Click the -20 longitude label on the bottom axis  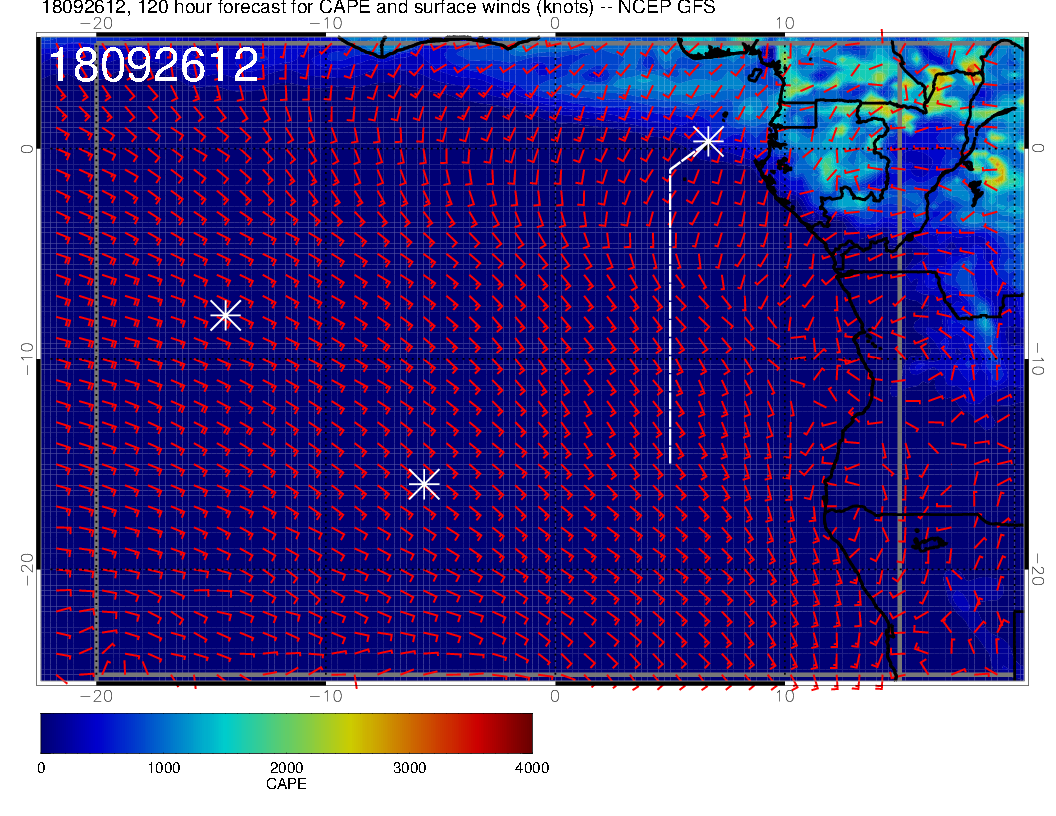pos(95,696)
